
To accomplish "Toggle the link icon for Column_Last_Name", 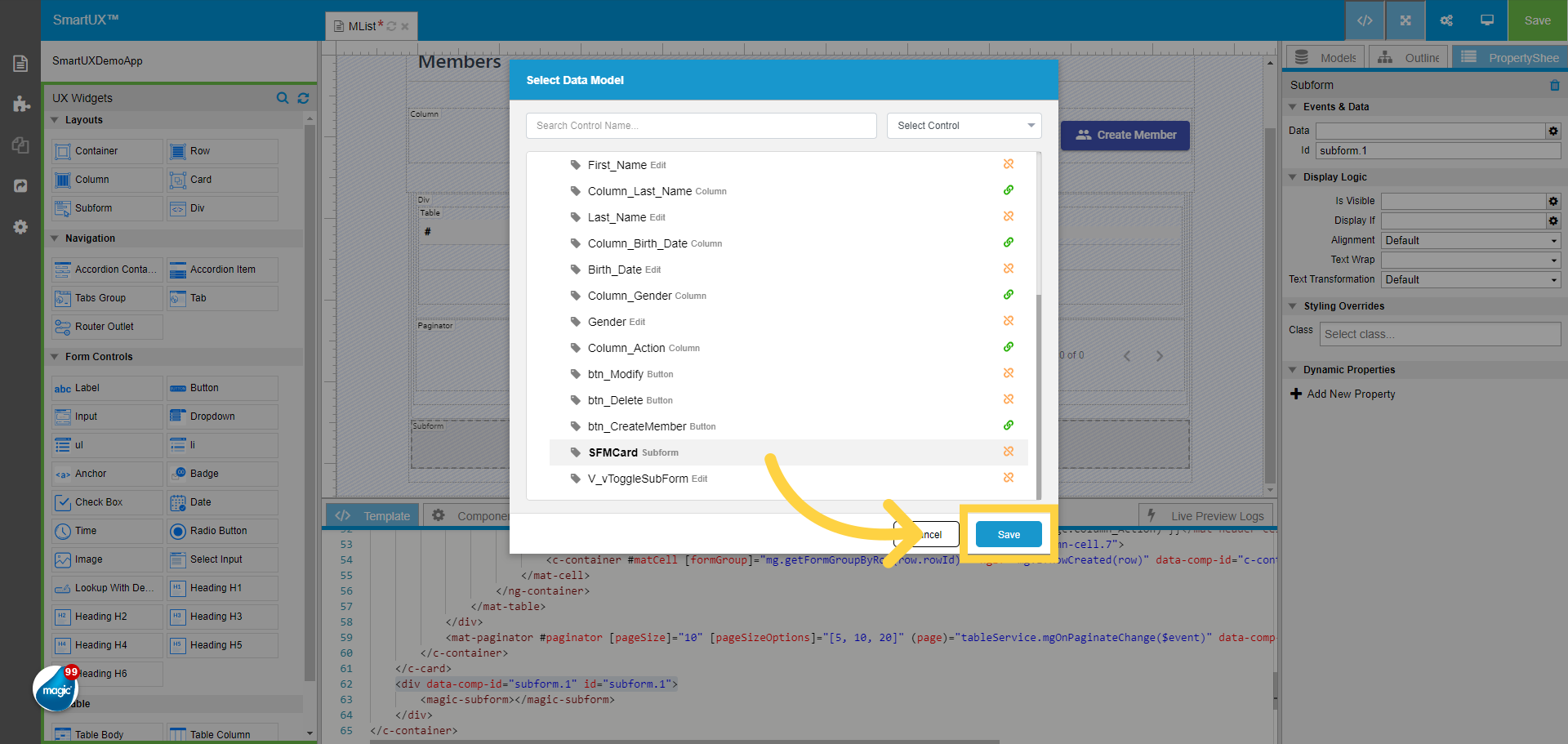I will click(1009, 190).
